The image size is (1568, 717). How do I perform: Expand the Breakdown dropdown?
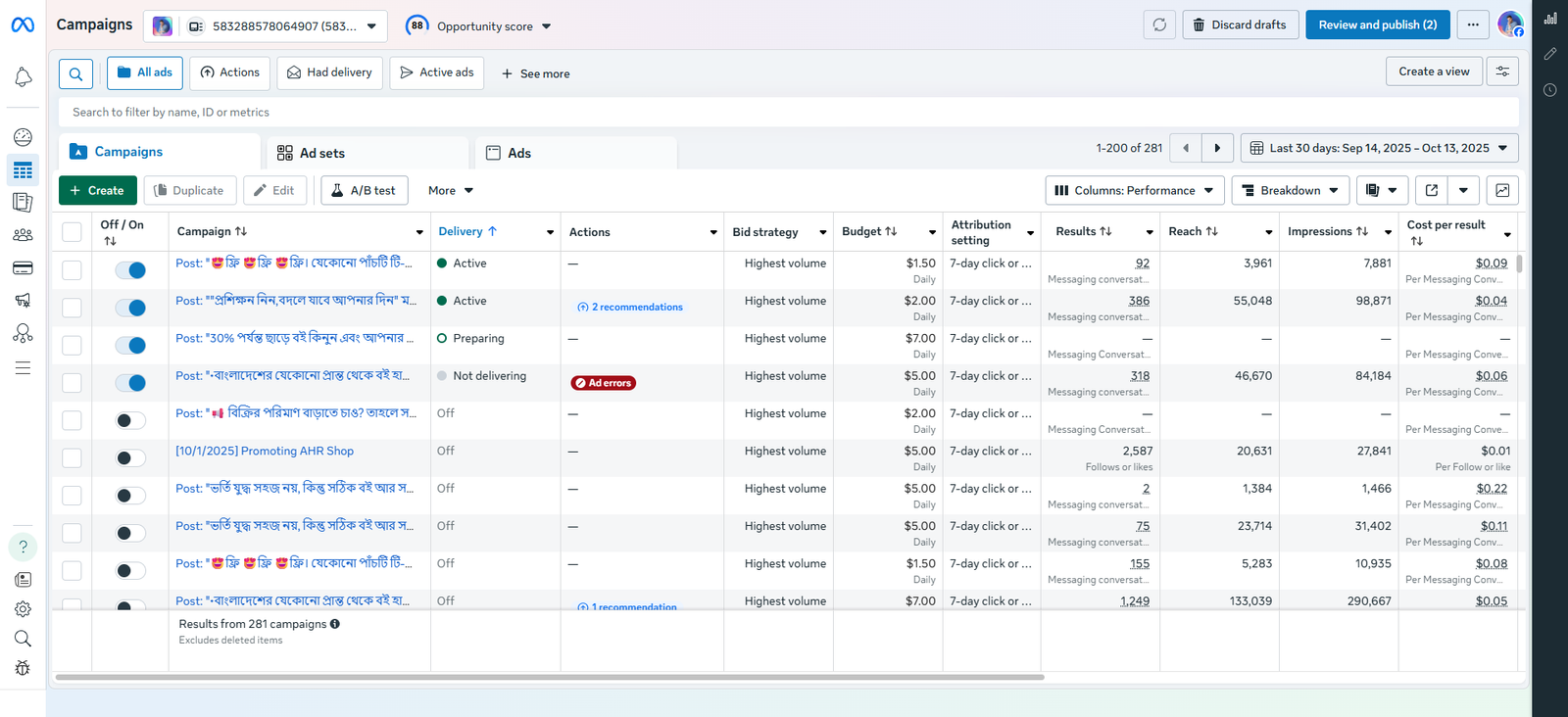click(1290, 190)
